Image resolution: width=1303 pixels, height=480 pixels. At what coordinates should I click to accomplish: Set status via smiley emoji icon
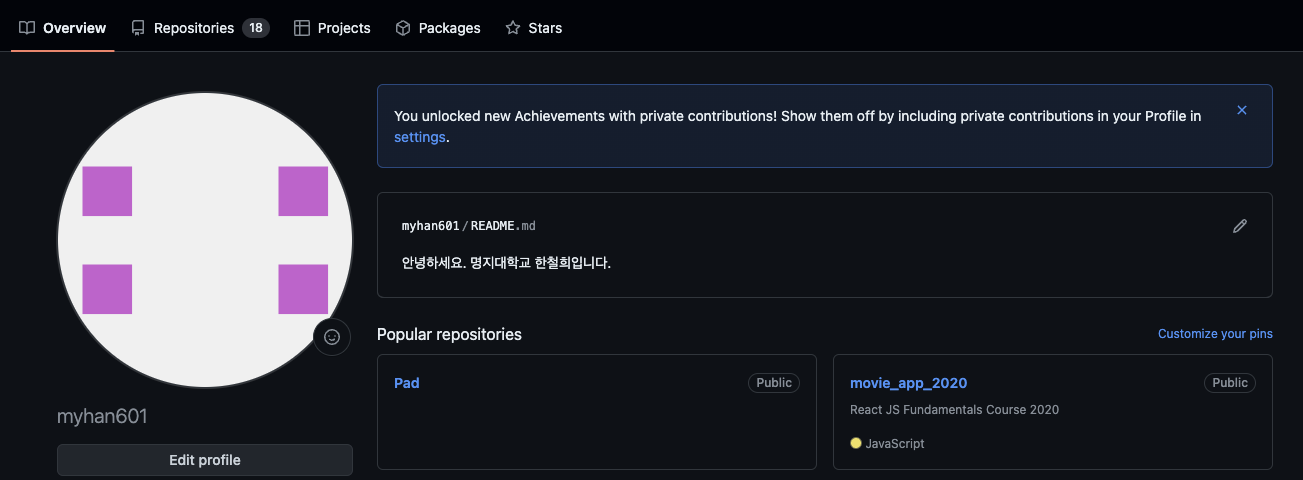pyautogui.click(x=332, y=337)
